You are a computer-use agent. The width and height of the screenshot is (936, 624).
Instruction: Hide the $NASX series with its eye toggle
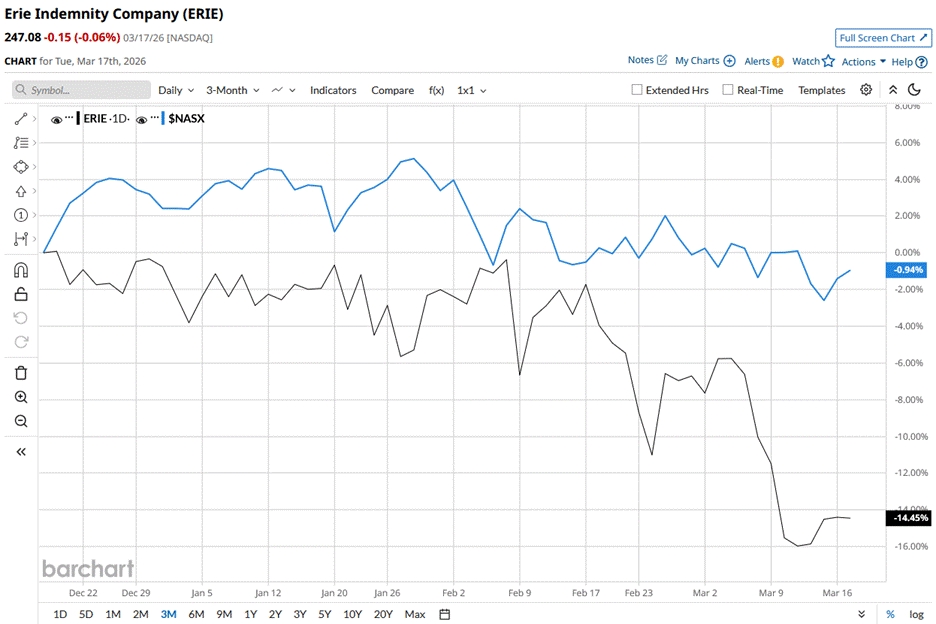click(143, 118)
